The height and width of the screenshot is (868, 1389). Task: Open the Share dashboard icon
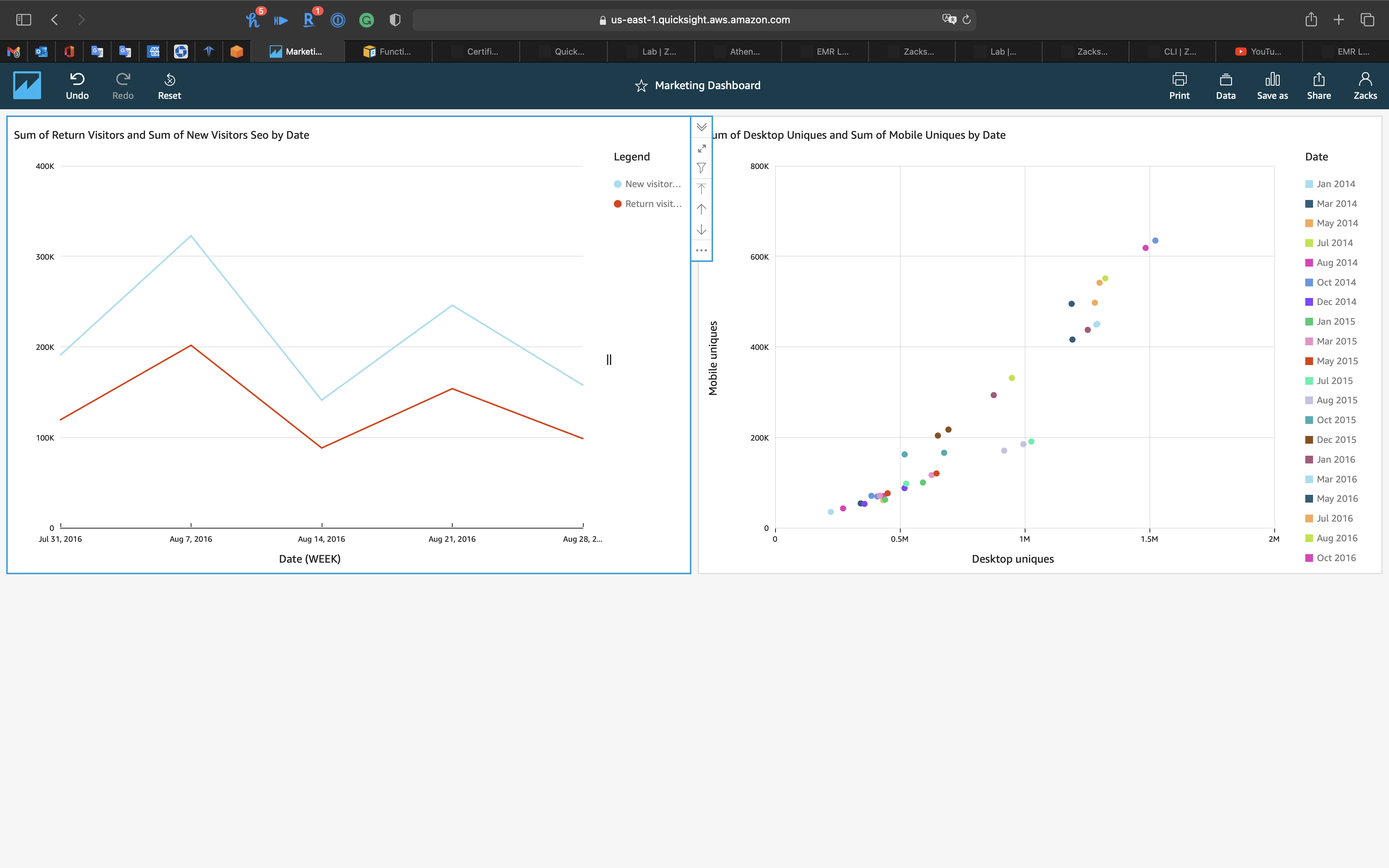click(x=1318, y=79)
